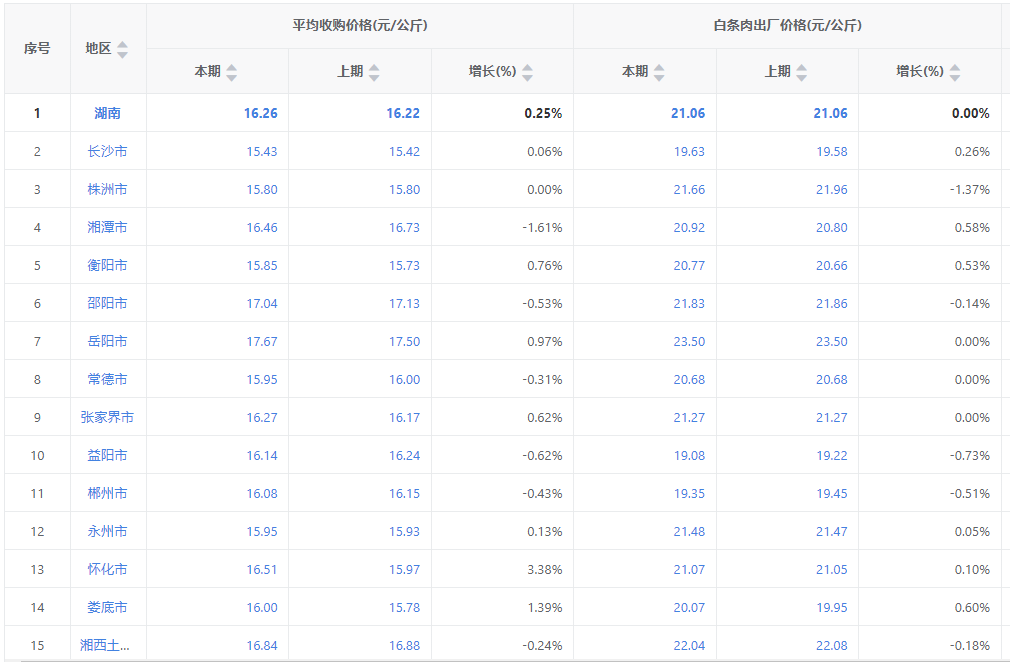This screenshot has height=662, width=1010.
Task: Open the 湖南 region link
Action: click(108, 113)
